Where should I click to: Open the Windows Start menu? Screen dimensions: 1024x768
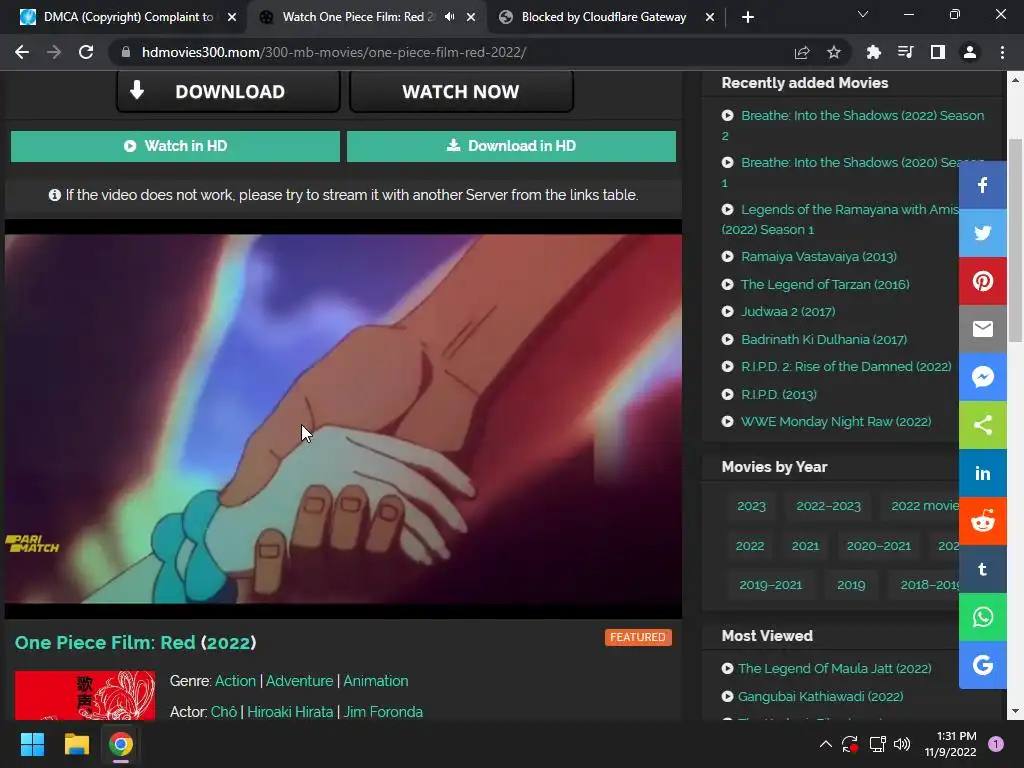32,744
